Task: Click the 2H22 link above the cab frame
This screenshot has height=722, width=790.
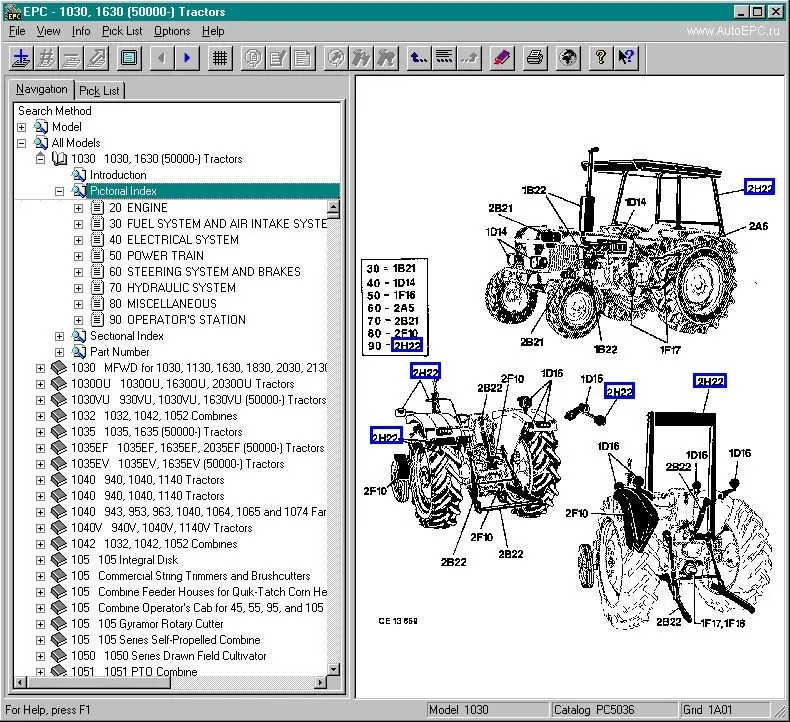Action: tap(710, 381)
